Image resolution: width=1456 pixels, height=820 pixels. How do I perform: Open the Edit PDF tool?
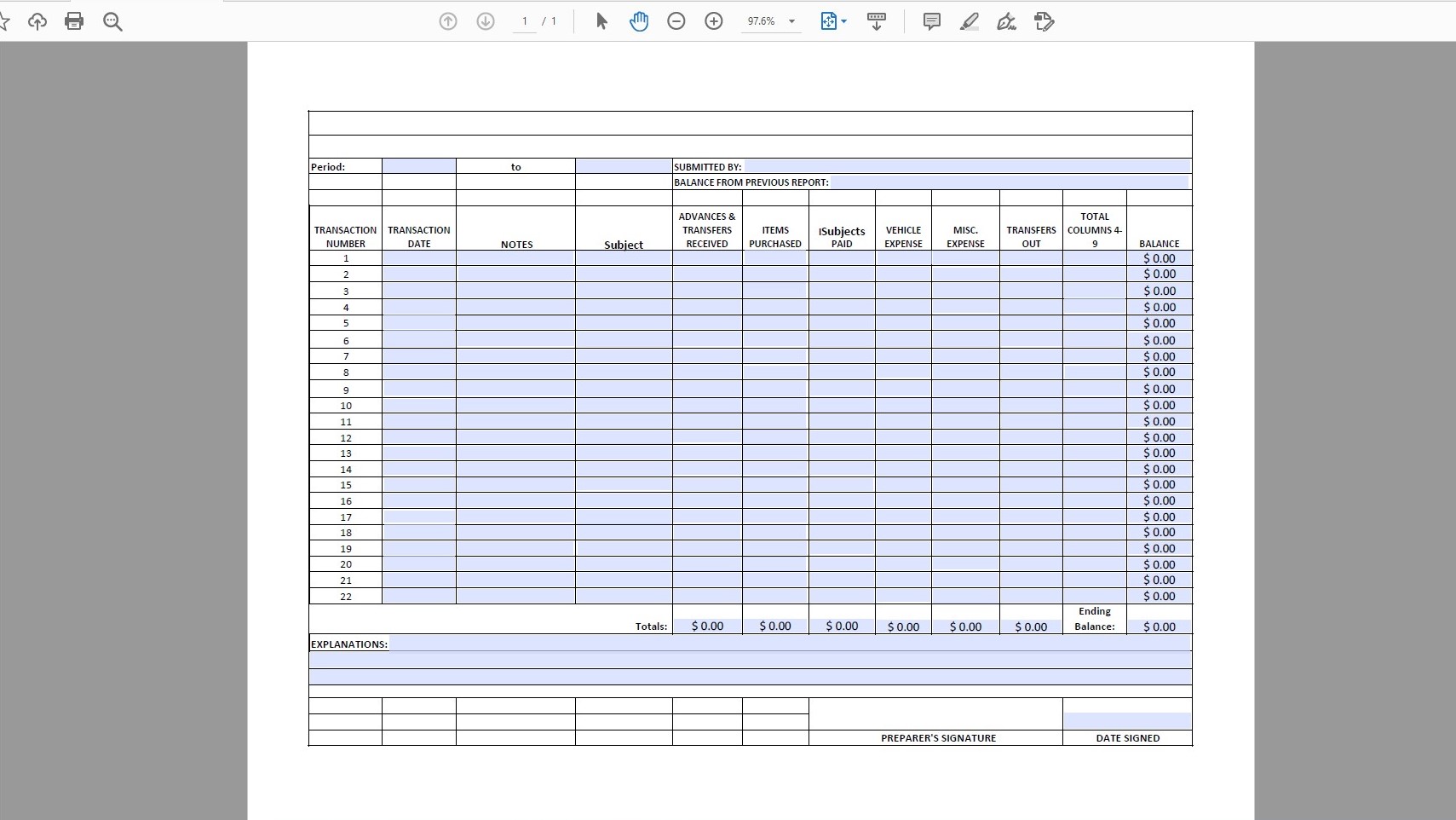(1045, 21)
